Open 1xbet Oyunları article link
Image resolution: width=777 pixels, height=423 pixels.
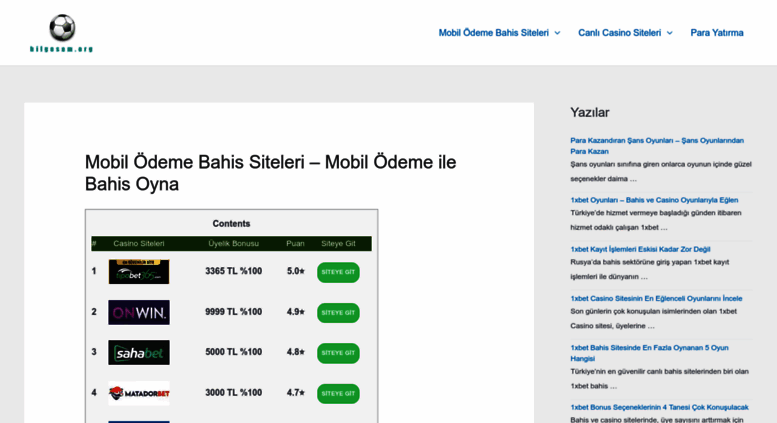654,200
